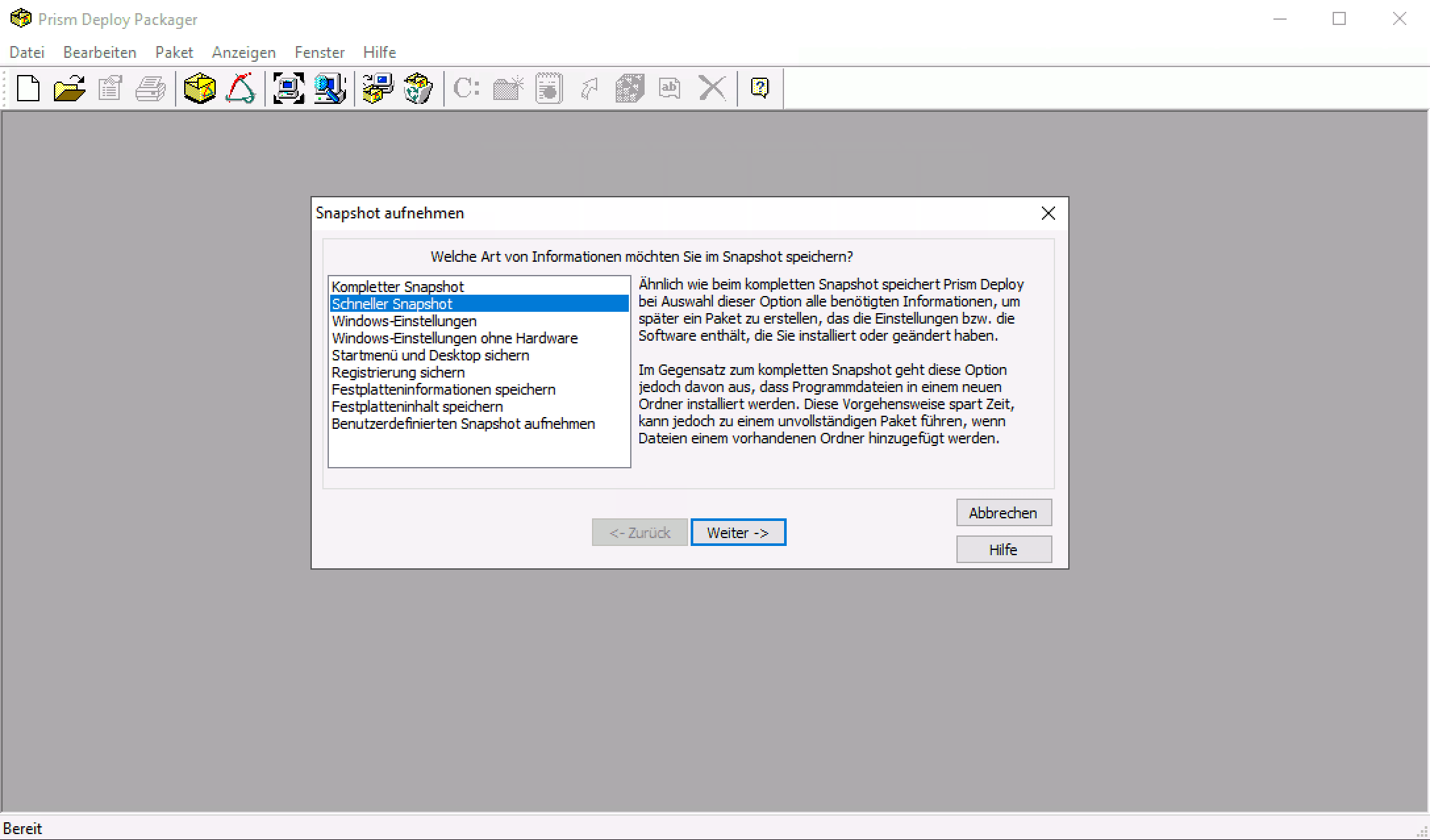This screenshot has width=1430, height=840.
Task: Click the recycle package toolbar icon
Action: point(418,88)
